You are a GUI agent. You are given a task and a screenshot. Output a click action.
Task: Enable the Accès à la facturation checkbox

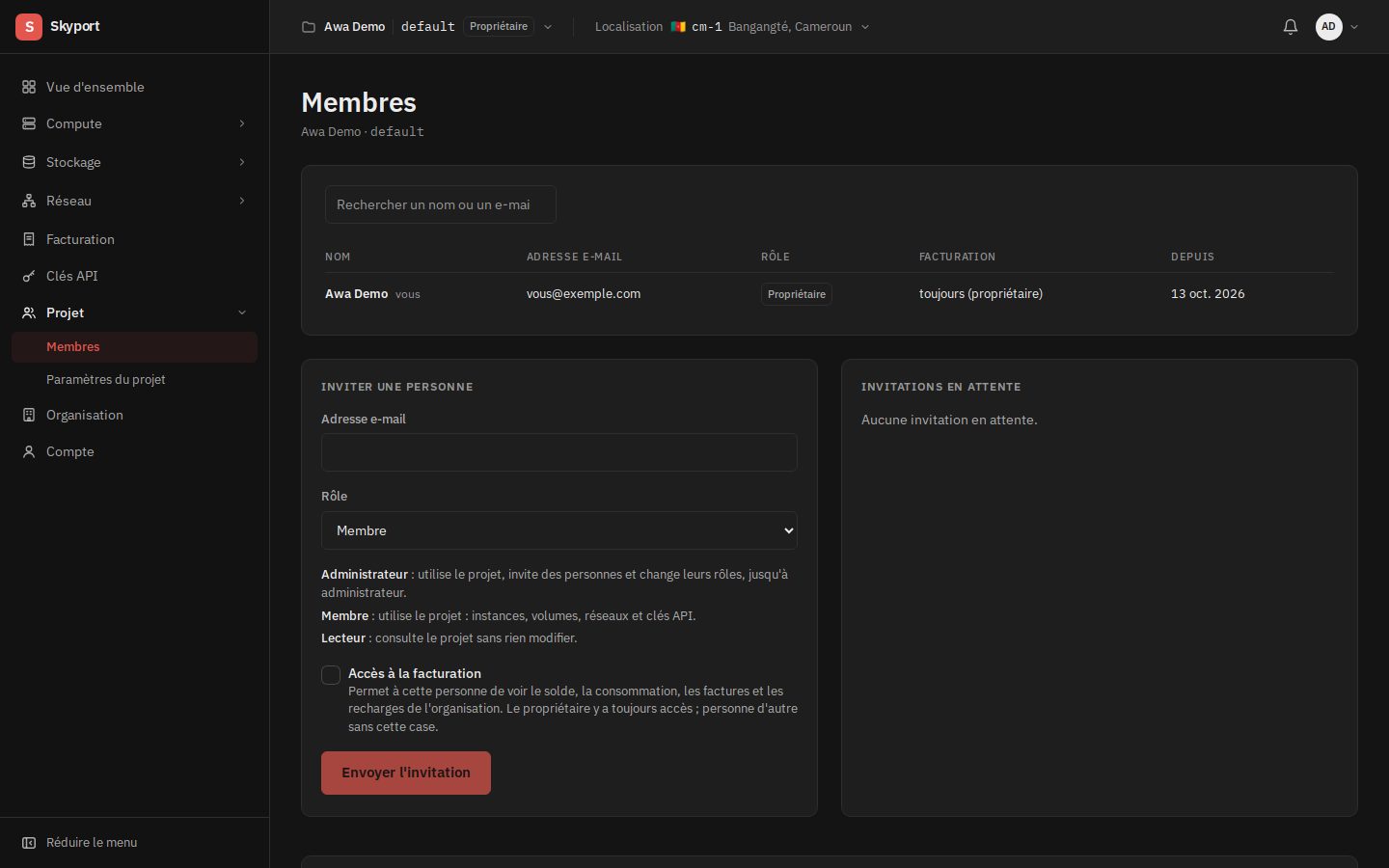331,675
